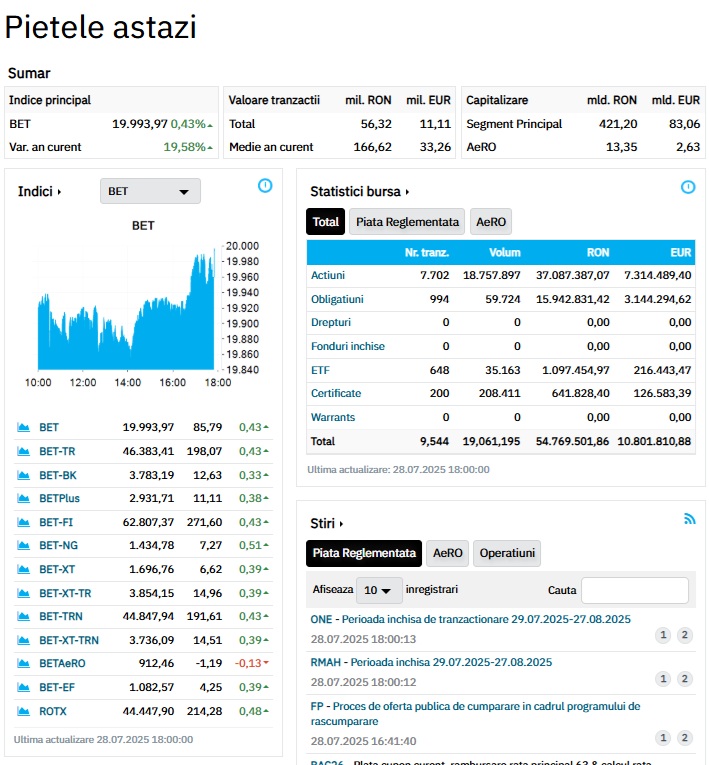Switch to the Operatiuni news tab
This screenshot has height=765, width=709.
coord(507,553)
